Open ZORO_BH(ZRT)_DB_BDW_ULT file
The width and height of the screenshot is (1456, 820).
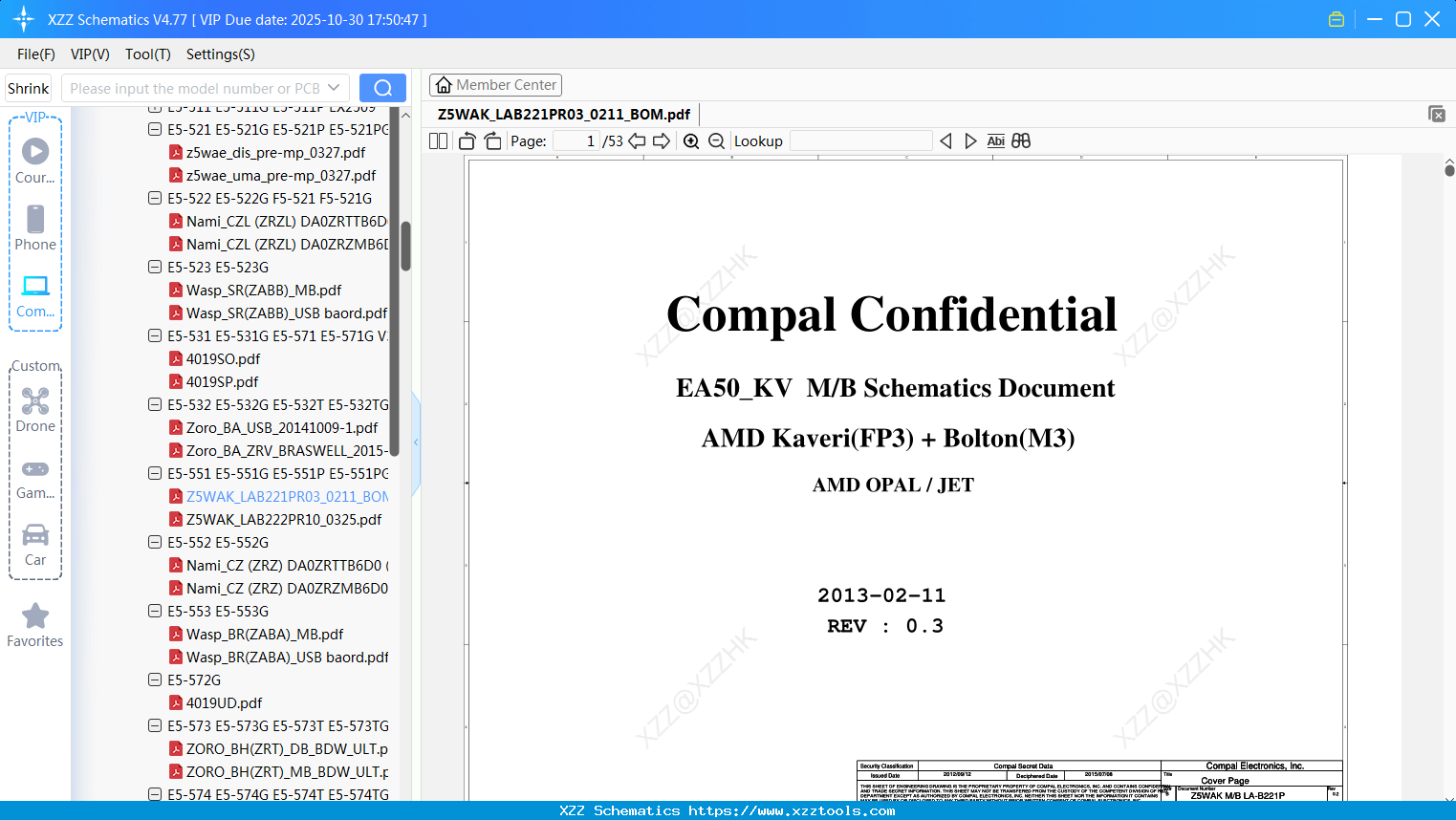click(279, 748)
